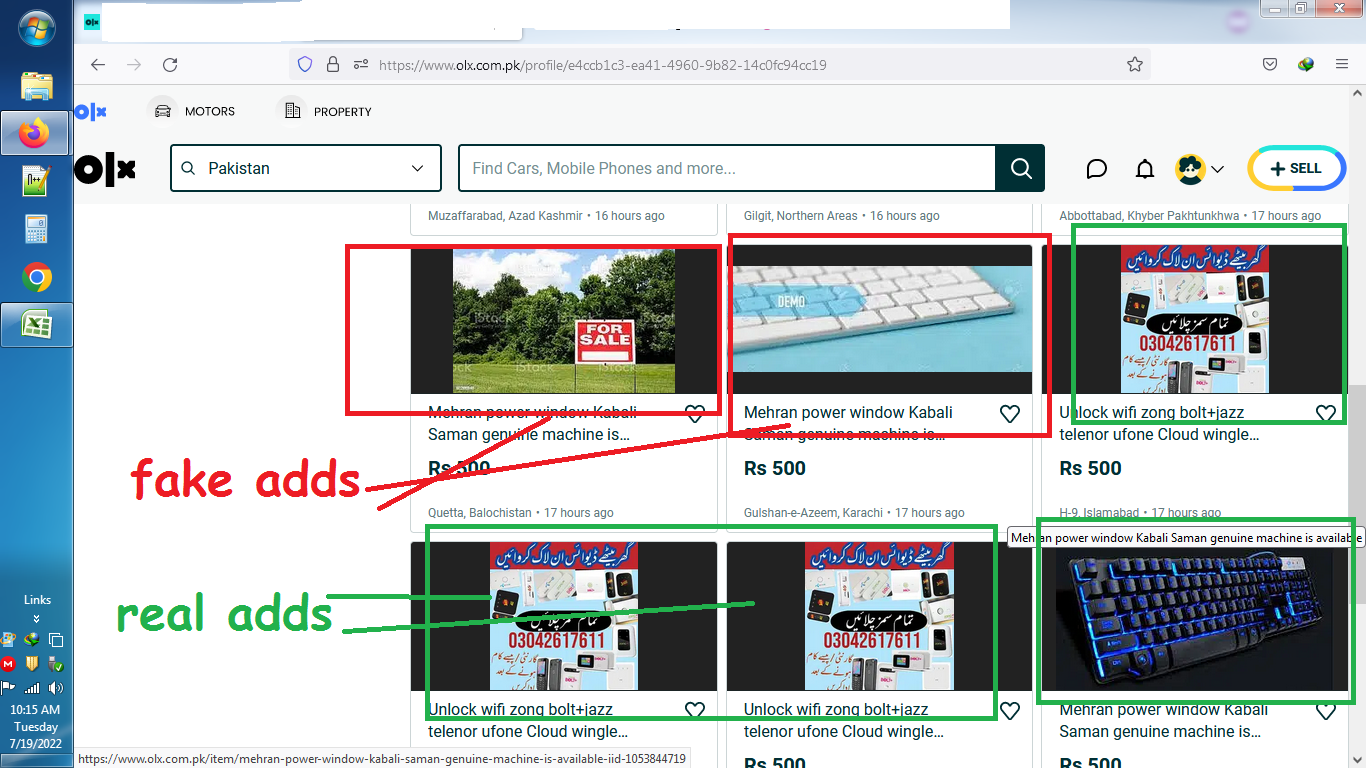Click the Quetta, Balochistan location text
Viewport: 1366px width, 768px height.
[x=480, y=513]
